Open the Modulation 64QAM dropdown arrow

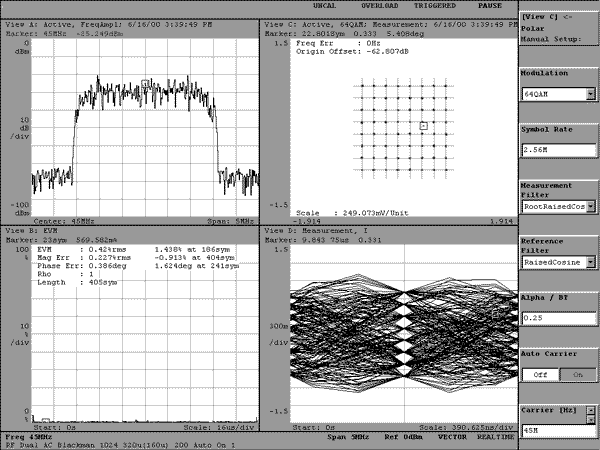591,94
